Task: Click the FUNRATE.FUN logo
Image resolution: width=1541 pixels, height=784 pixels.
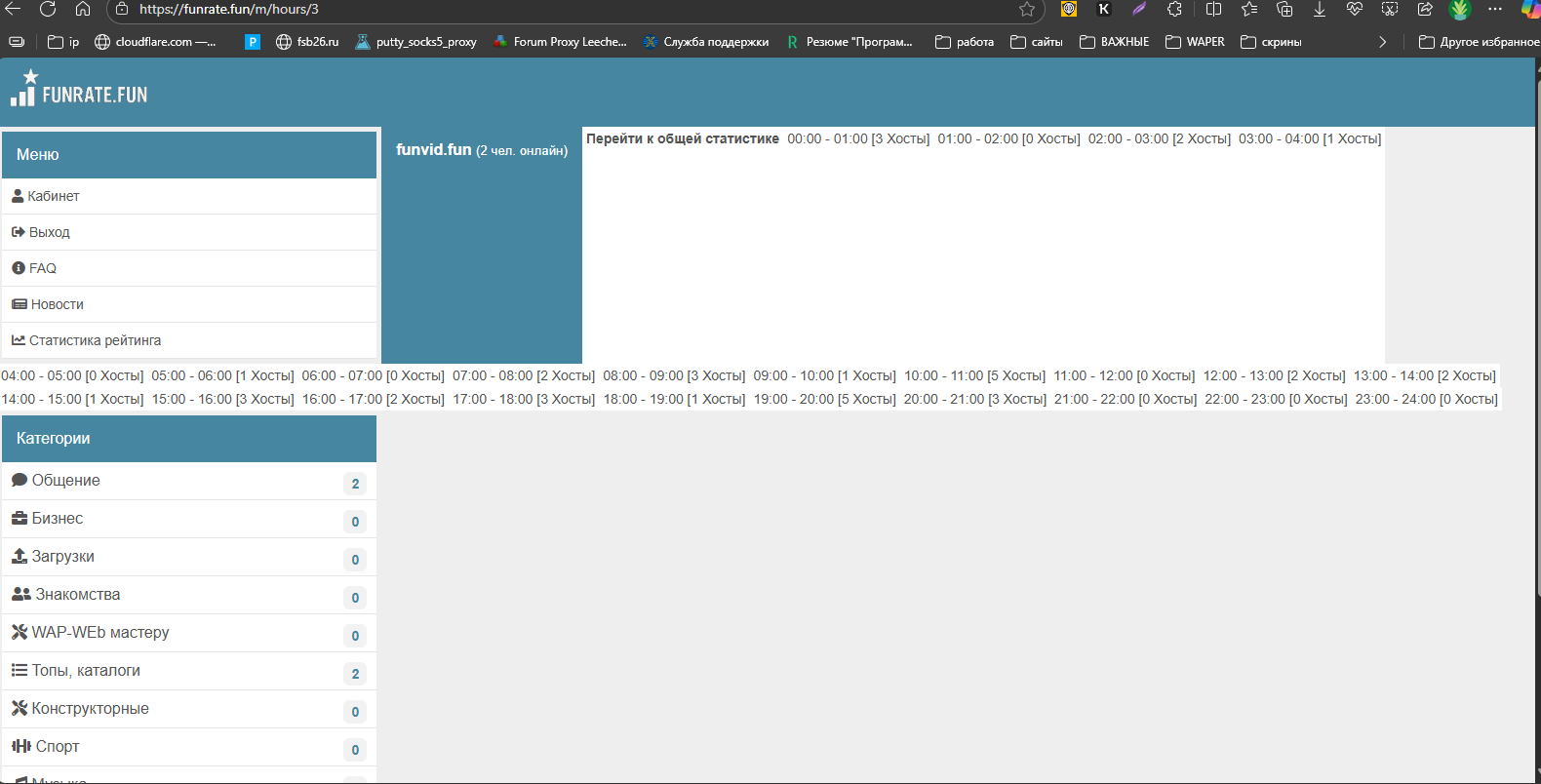Action: pyautogui.click(x=79, y=89)
